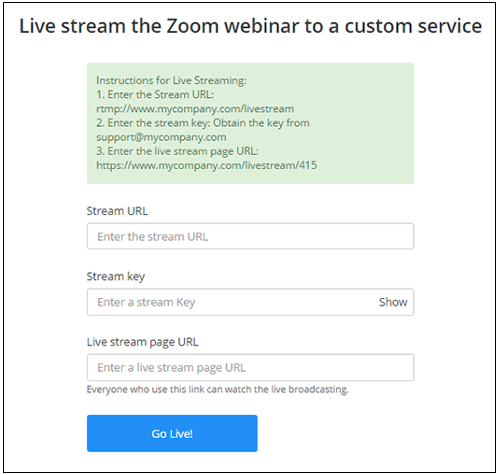Click 'Enter the stream URL' placeholder text
500x475 pixels.
click(152, 237)
